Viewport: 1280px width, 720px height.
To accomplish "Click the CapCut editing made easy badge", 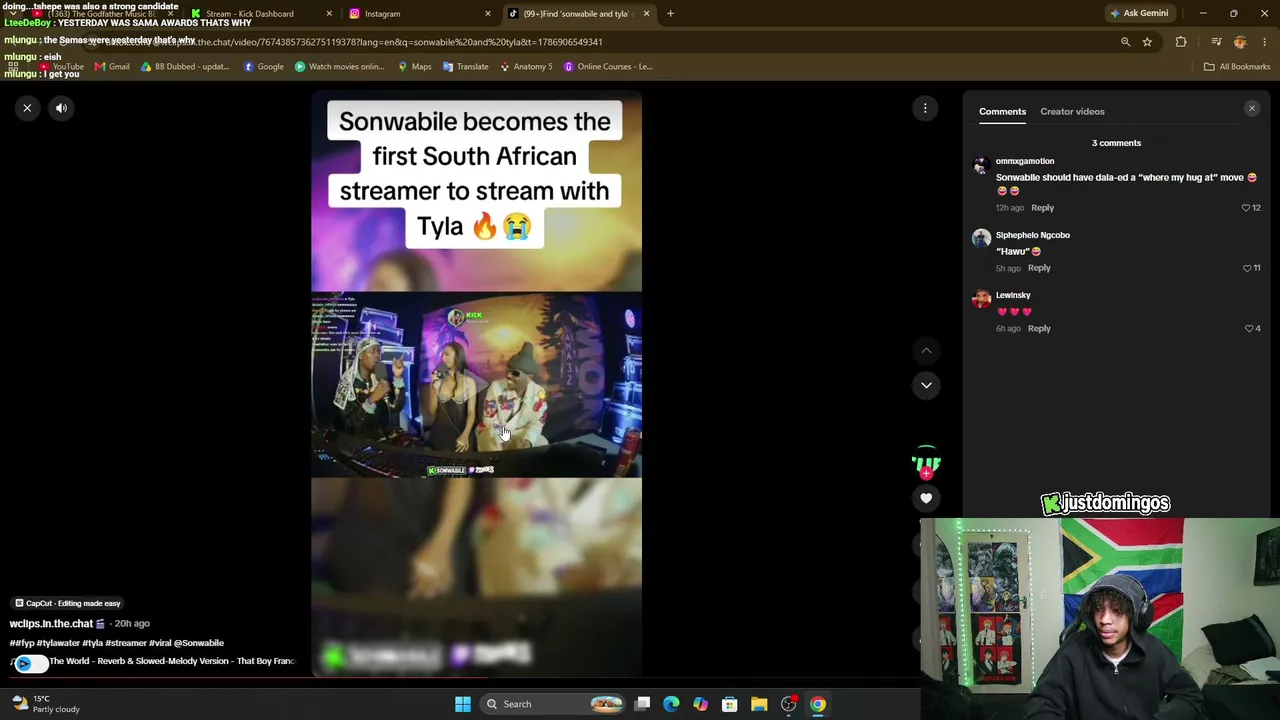I will point(67,603).
